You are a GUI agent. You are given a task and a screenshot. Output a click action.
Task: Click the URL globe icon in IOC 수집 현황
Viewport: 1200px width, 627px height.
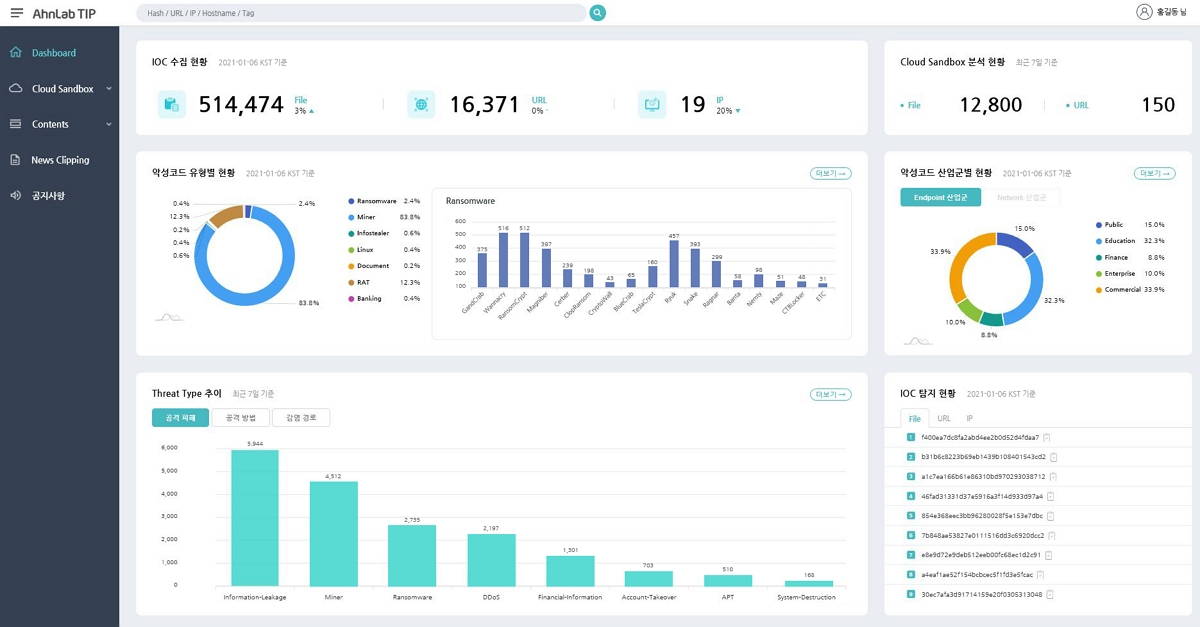point(421,104)
